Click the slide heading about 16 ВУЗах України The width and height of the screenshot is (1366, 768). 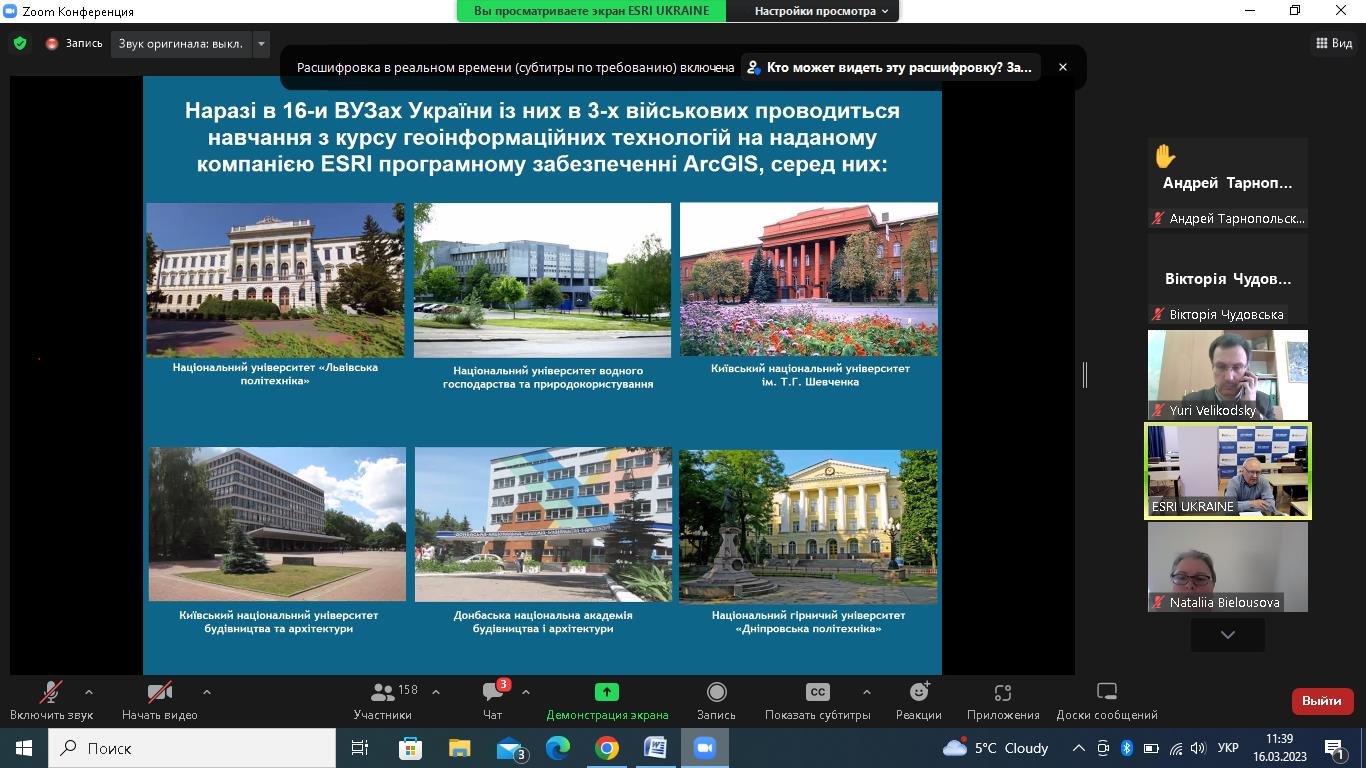pos(543,137)
